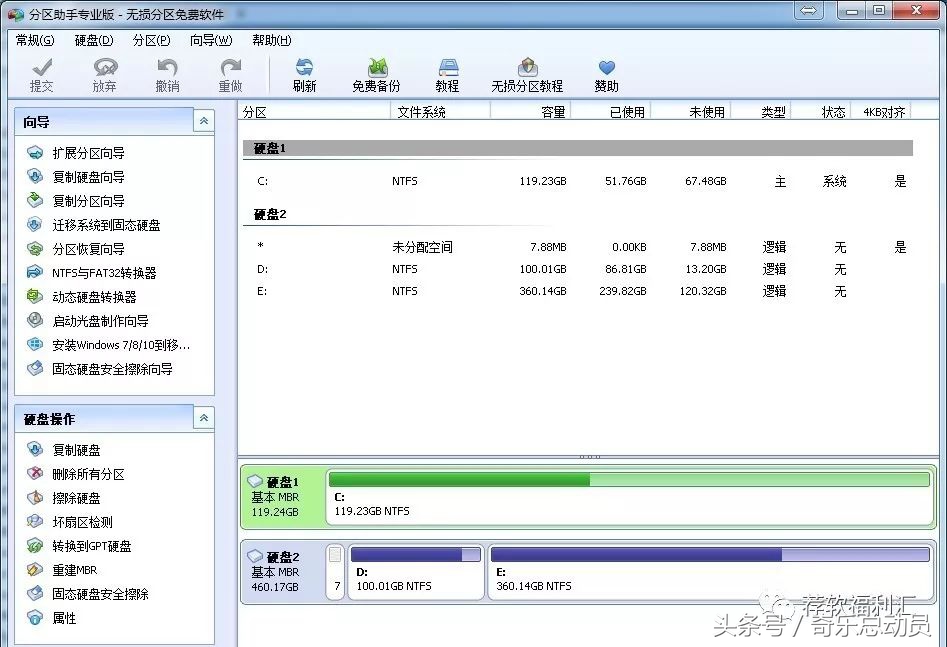Open 无损分区教程 from the toolbar

pyautogui.click(x=526, y=72)
